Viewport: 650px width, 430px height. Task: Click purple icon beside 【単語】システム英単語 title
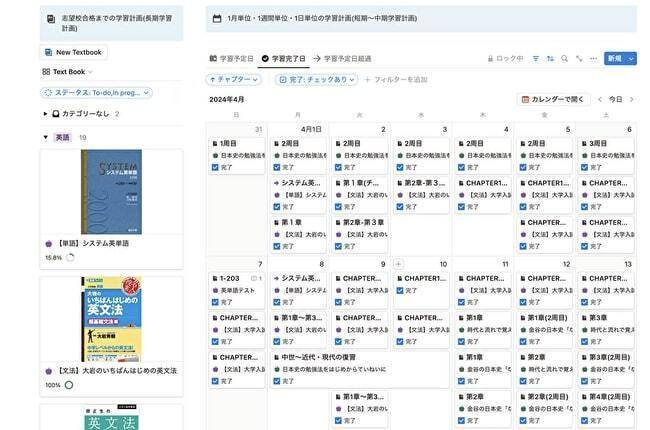(49, 243)
